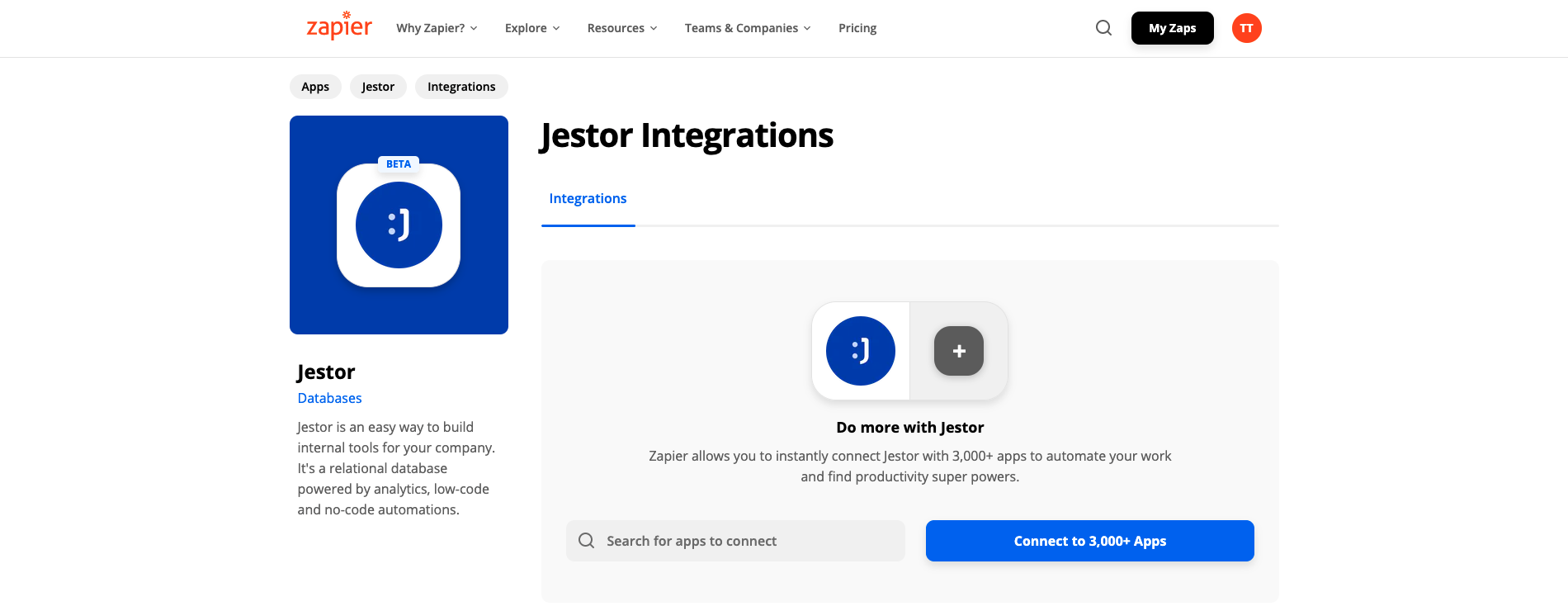Image resolution: width=1568 pixels, height=611 pixels.
Task: Expand the Explore menu
Action: point(532,28)
